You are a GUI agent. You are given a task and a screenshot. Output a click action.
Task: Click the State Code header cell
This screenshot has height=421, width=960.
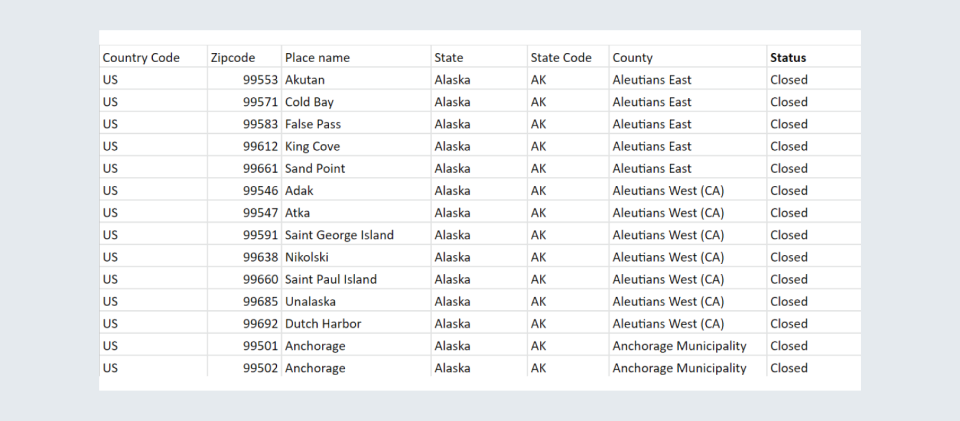[x=561, y=58]
